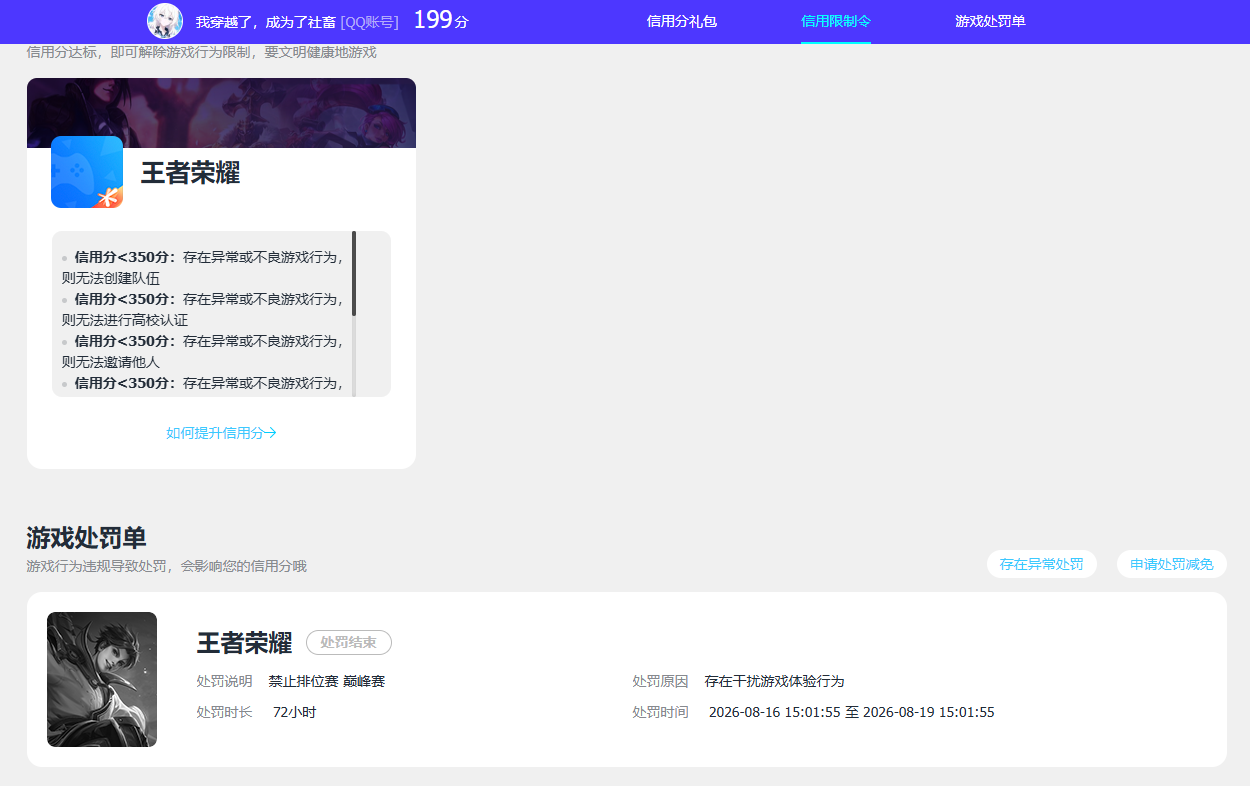The height and width of the screenshot is (786, 1250).
Task: Click the 游戏行为违规导致处罚 subtitle text
Action: [x=167, y=566]
